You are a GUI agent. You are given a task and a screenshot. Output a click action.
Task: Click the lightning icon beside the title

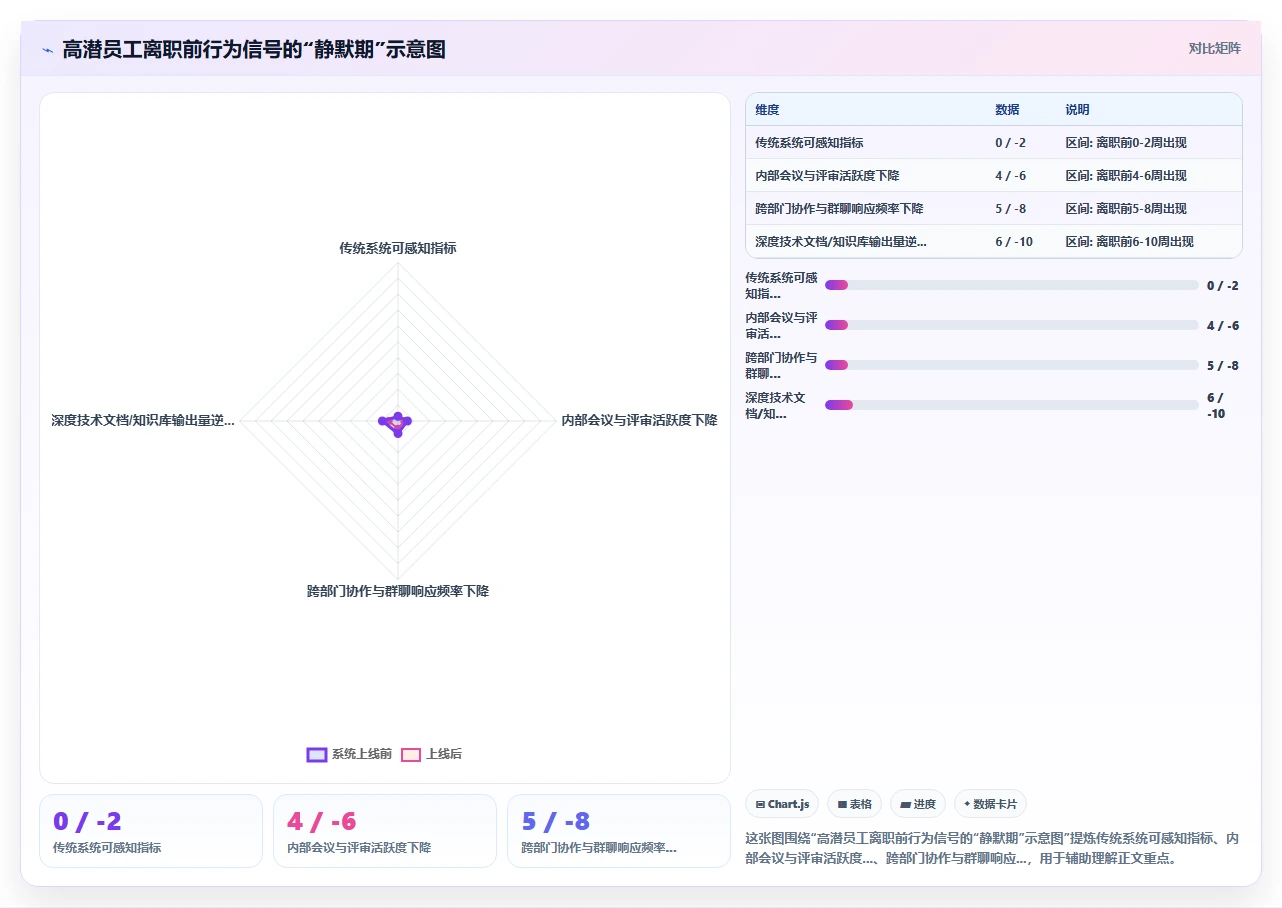(x=47, y=50)
